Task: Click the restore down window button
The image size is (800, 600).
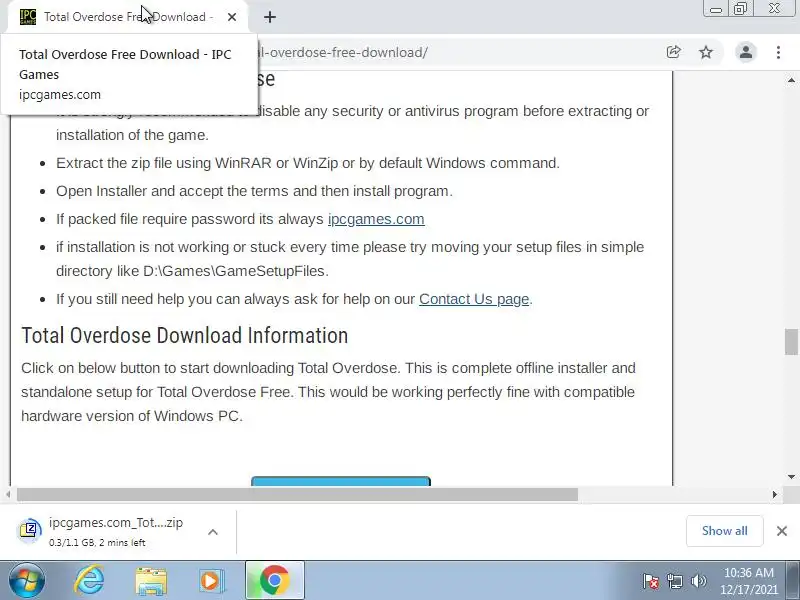Action: tap(740, 9)
